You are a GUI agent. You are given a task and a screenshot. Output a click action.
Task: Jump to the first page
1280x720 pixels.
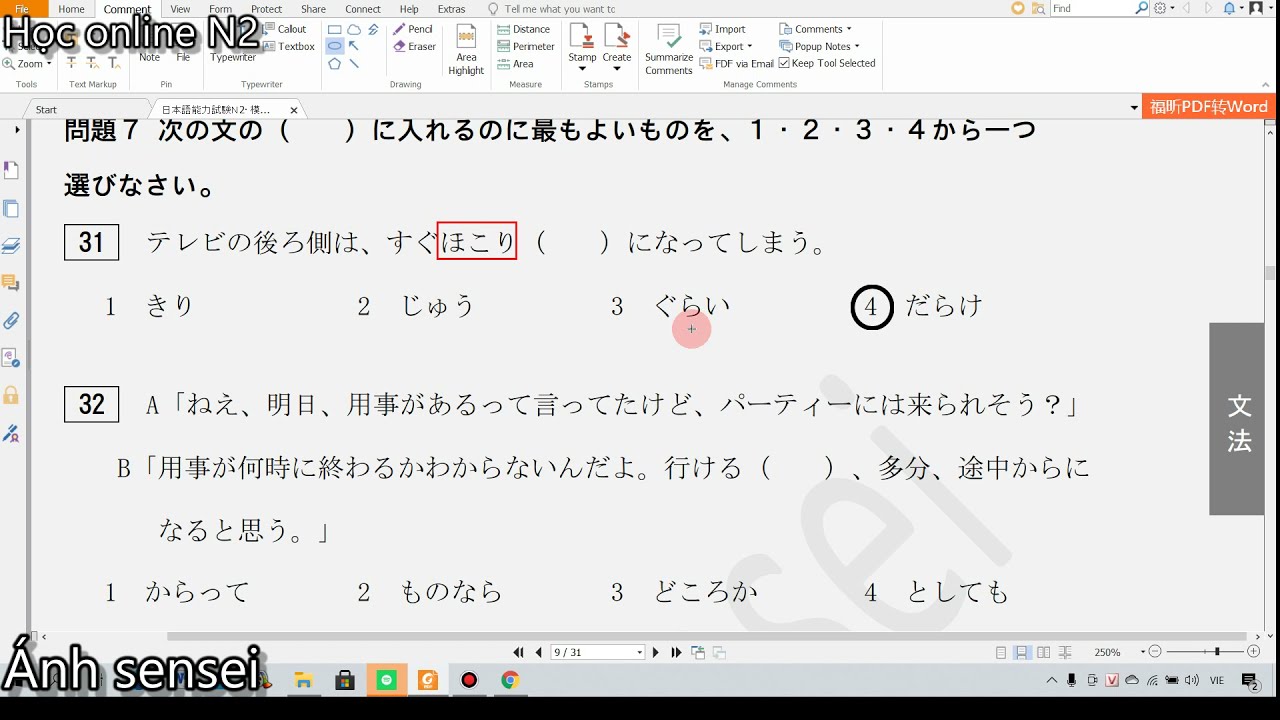click(x=519, y=652)
